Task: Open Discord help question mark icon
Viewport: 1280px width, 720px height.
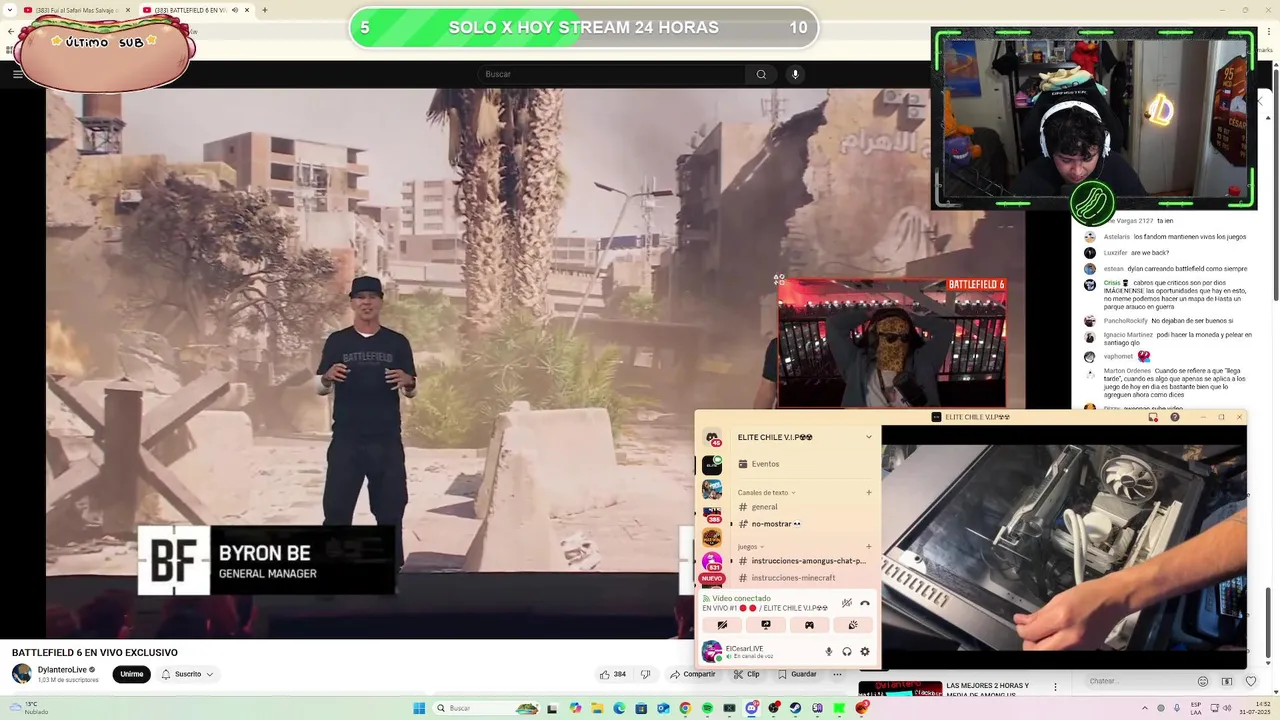Action: click(1175, 417)
